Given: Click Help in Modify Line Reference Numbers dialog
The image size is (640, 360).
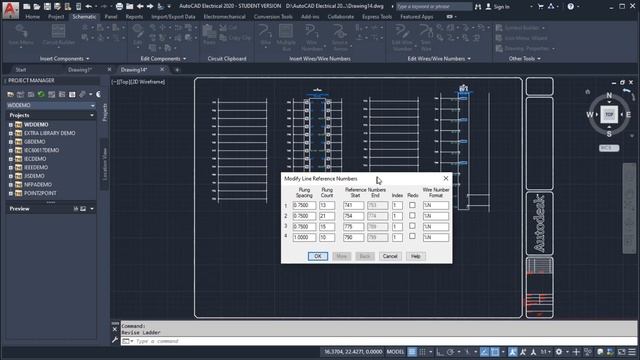Looking at the screenshot, I should [416, 256].
